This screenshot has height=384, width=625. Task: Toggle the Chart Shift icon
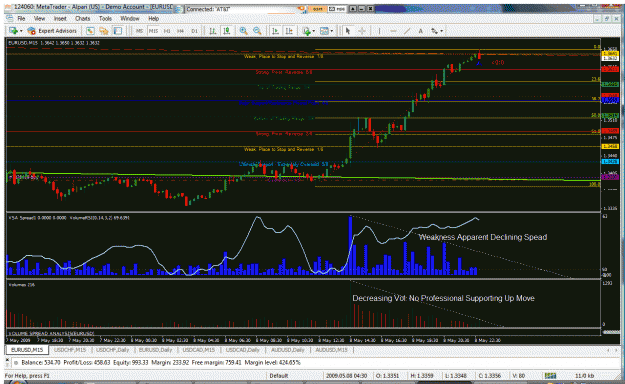click(289, 31)
